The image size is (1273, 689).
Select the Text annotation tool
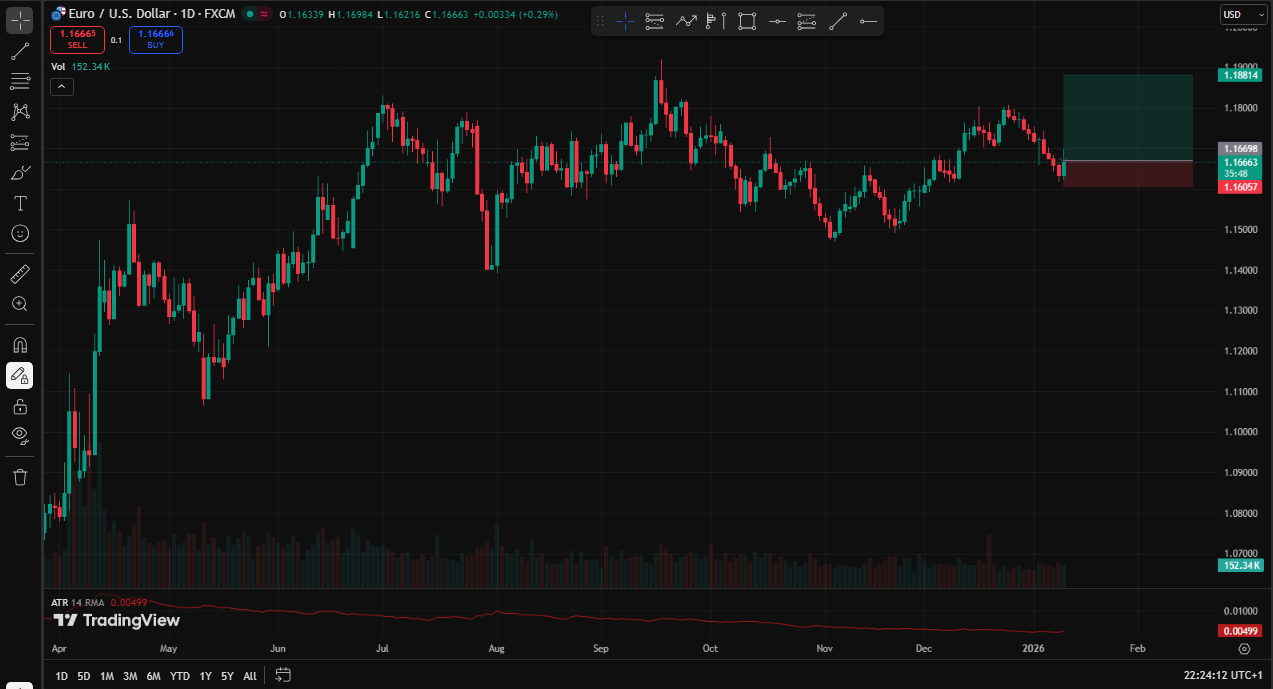20,203
